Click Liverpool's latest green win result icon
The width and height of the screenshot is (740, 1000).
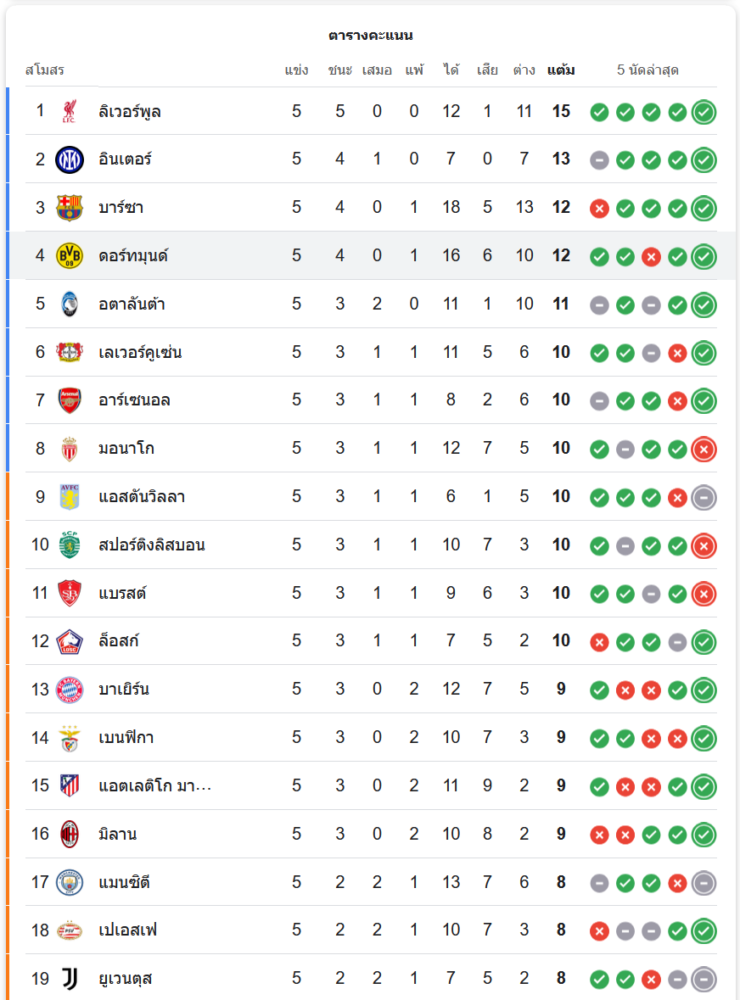[x=704, y=112]
